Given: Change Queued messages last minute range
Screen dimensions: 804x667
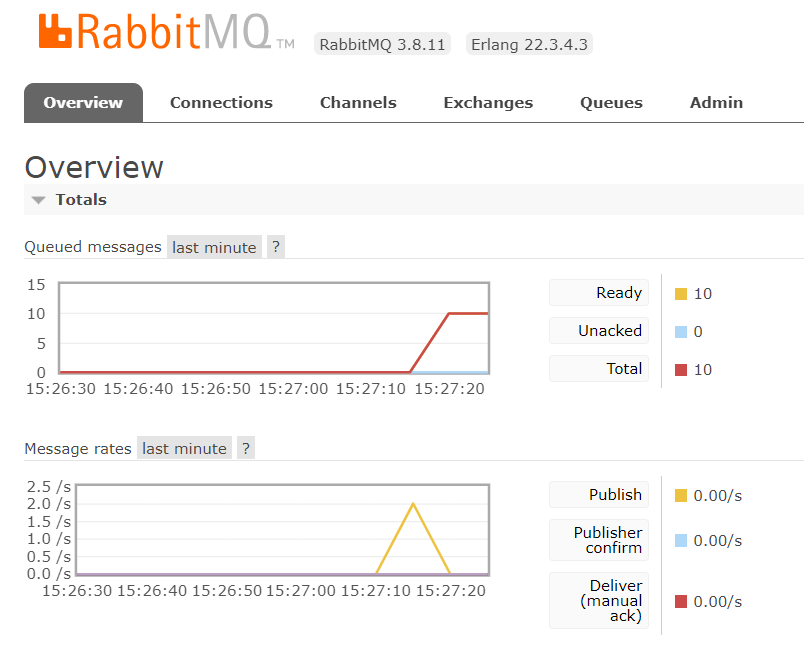Looking at the screenshot, I should tap(214, 247).
